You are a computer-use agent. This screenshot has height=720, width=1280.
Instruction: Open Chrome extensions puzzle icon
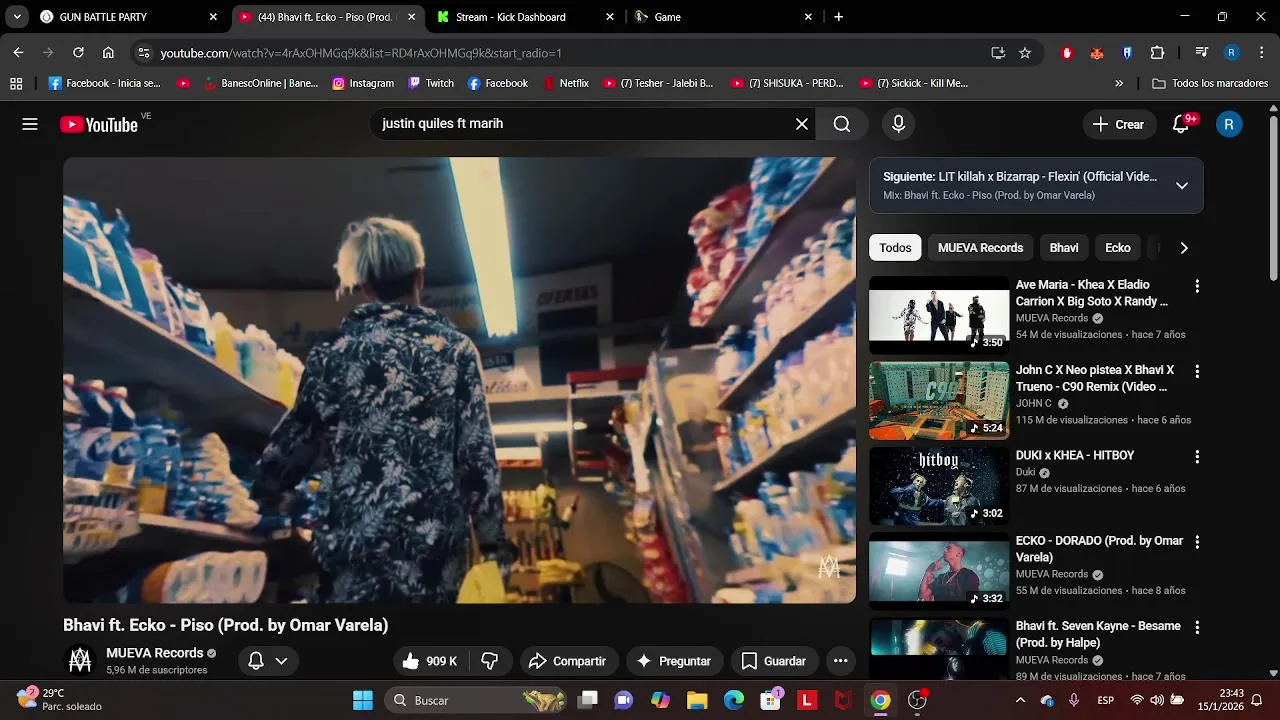[1158, 53]
